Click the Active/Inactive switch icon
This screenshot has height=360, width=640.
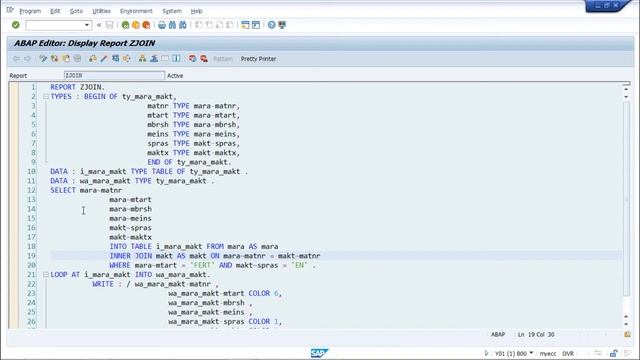[54, 59]
